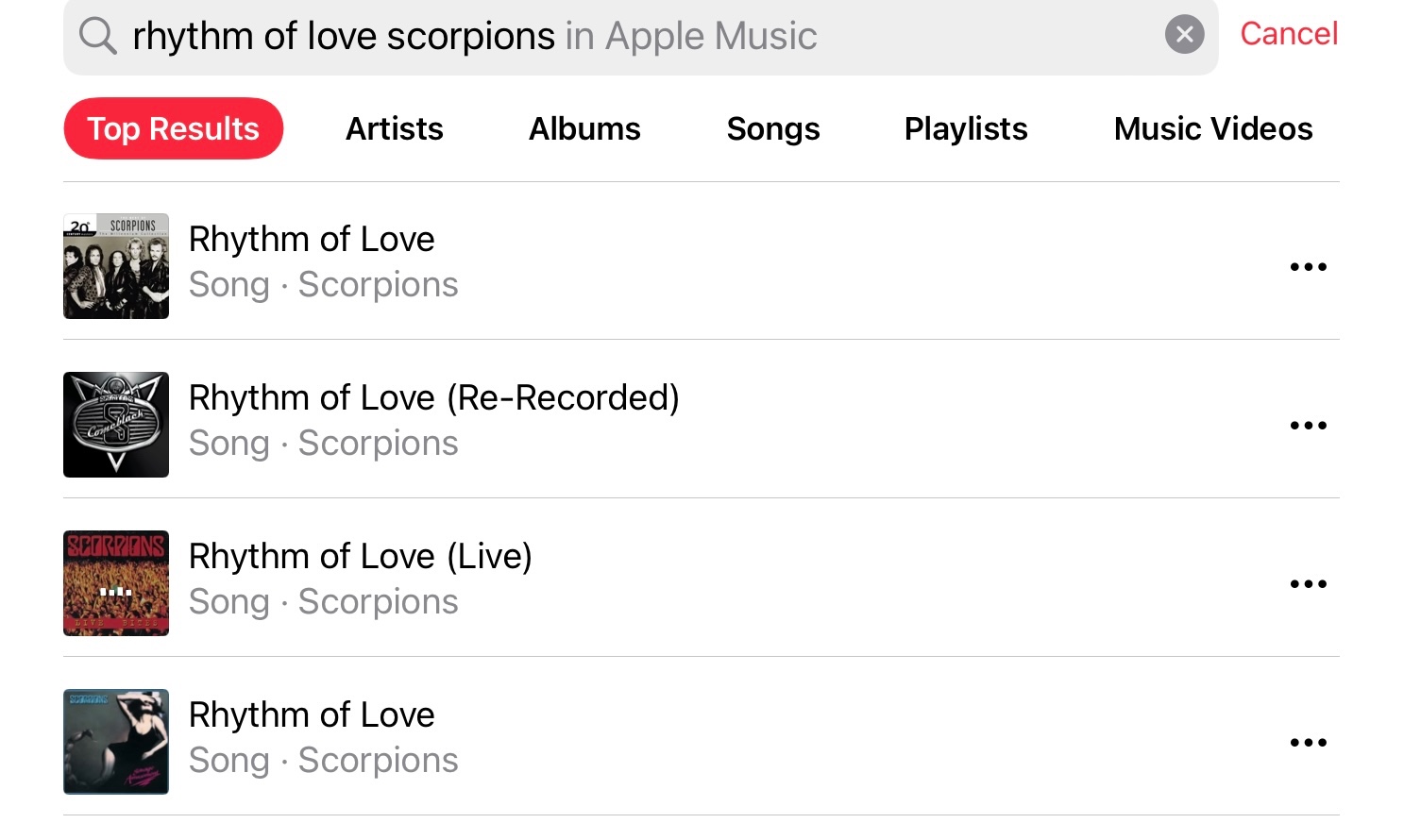Tap the 20th Century Masters album artwork
Screen dimensions: 1404x840
116,266
